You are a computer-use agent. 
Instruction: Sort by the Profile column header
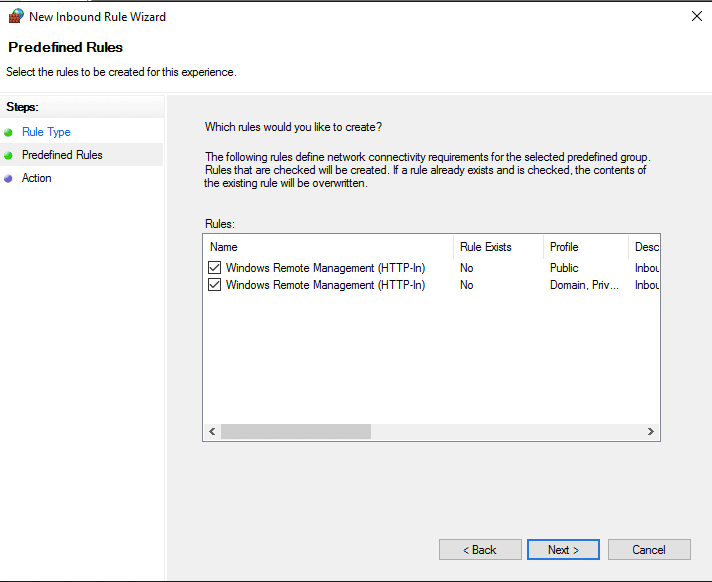pos(584,247)
